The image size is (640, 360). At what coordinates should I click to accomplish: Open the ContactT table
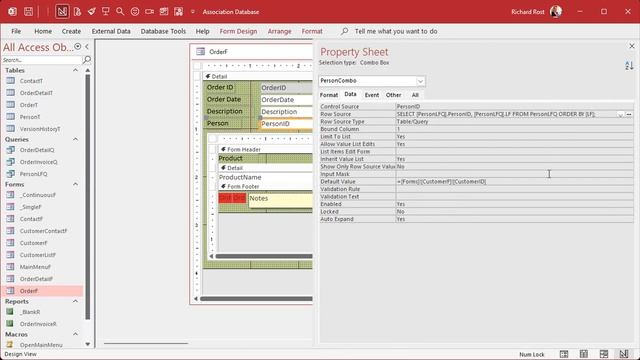[x=31, y=81]
